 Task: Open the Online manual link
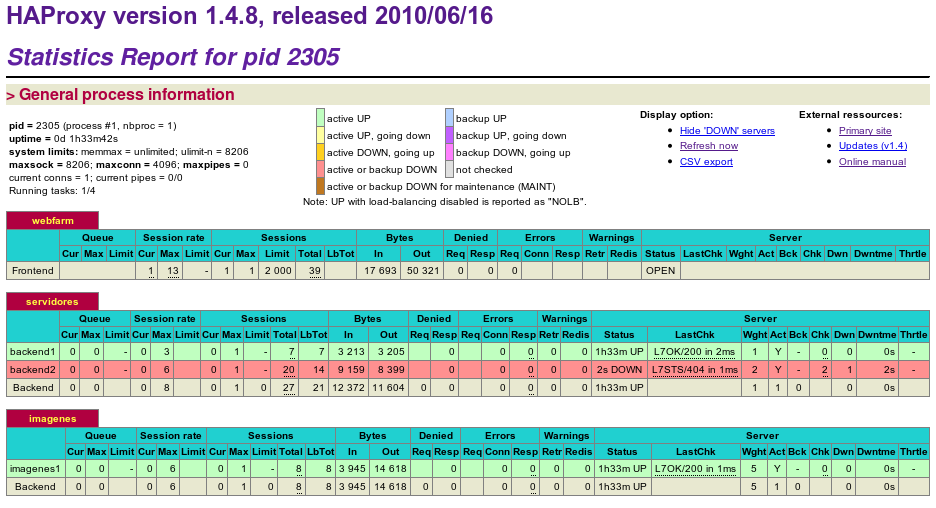click(x=872, y=162)
